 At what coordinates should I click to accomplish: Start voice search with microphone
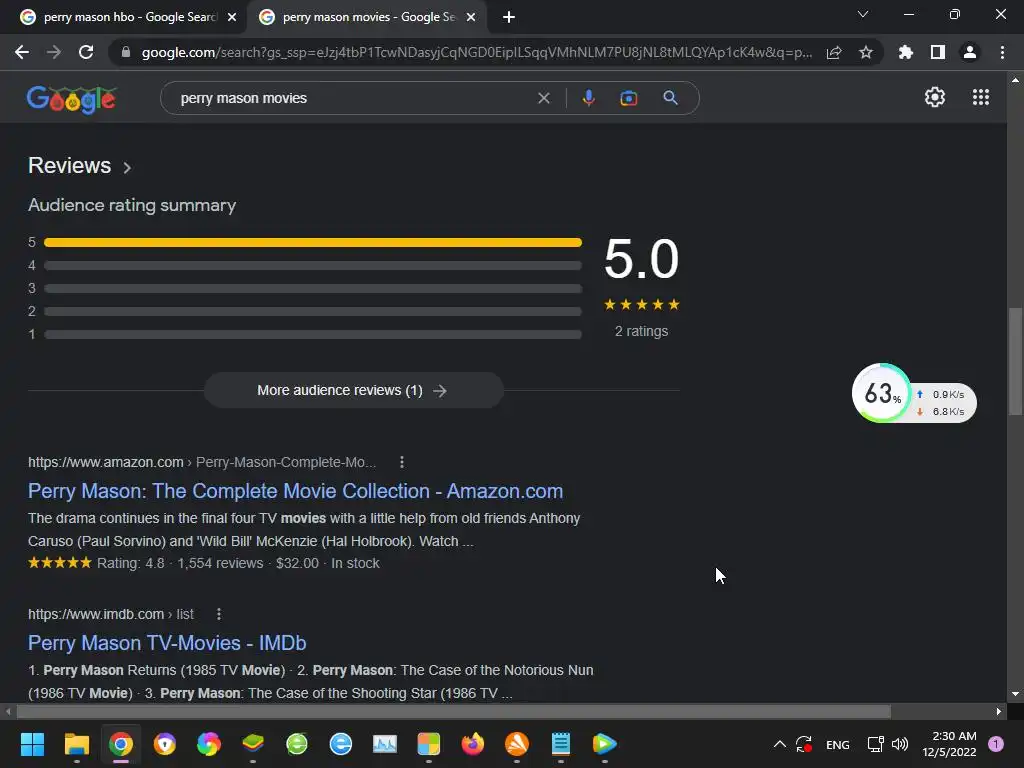coord(588,98)
